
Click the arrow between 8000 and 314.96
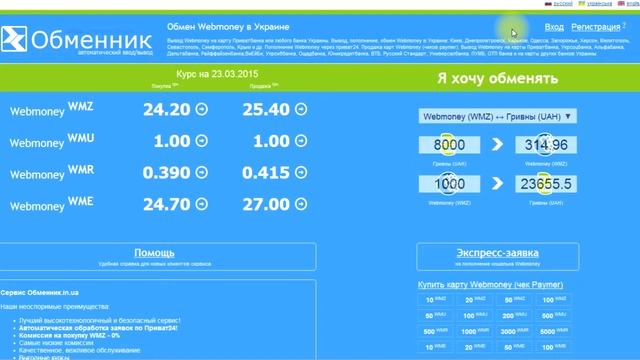point(497,144)
